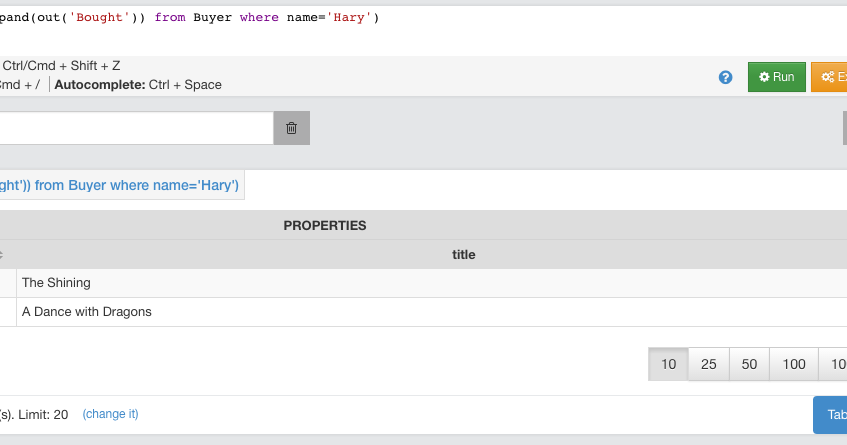The image size is (847, 445).
Task: Set page size to 50
Action: (x=749, y=364)
